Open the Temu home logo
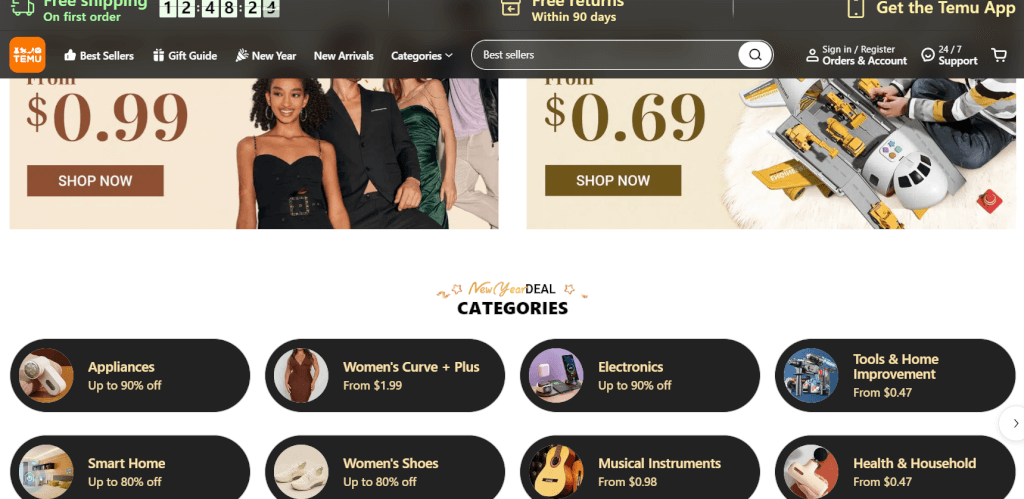The height and width of the screenshot is (499, 1024). coord(27,55)
